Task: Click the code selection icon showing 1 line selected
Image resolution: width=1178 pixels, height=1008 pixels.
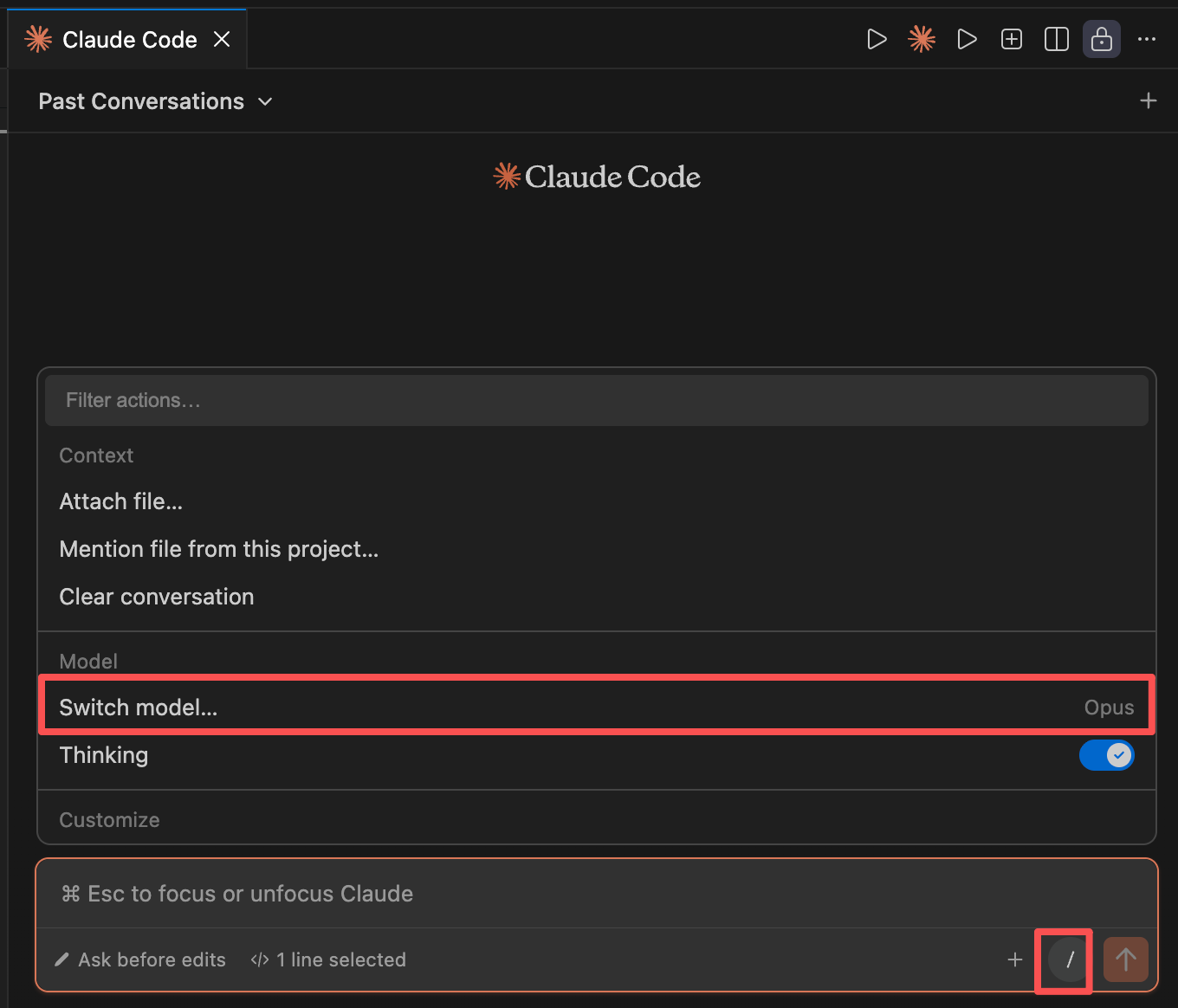Action: coord(259,960)
